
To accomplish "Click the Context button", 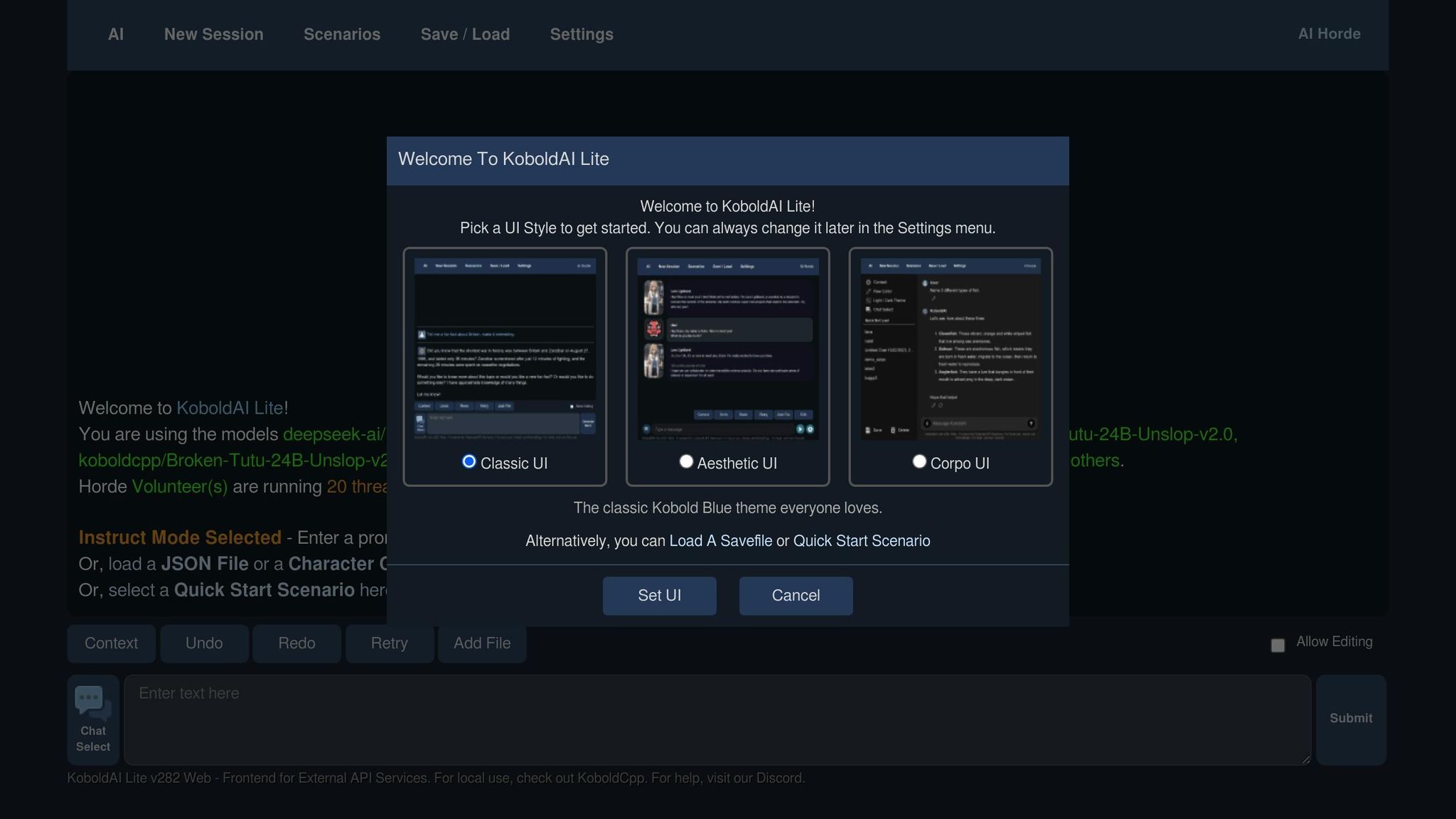I will coord(112,643).
